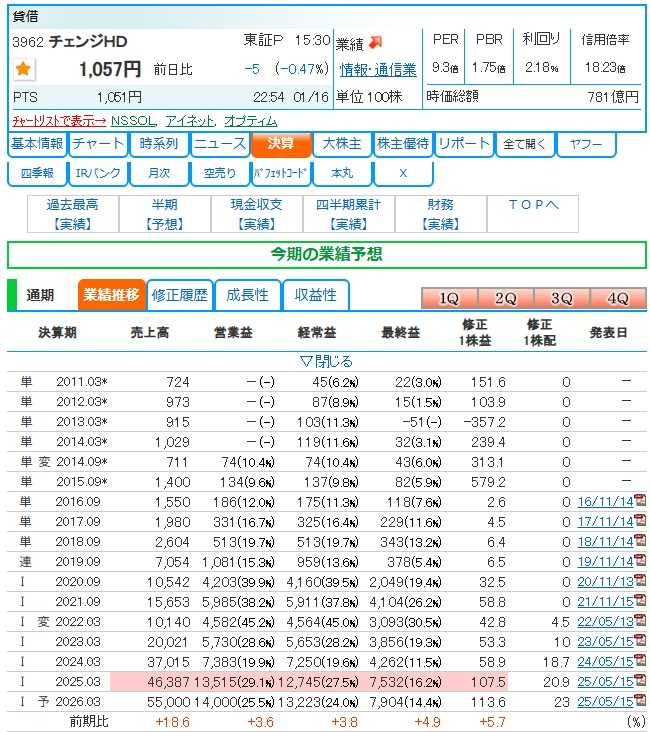Select the 決算 tab

(x=281, y=144)
